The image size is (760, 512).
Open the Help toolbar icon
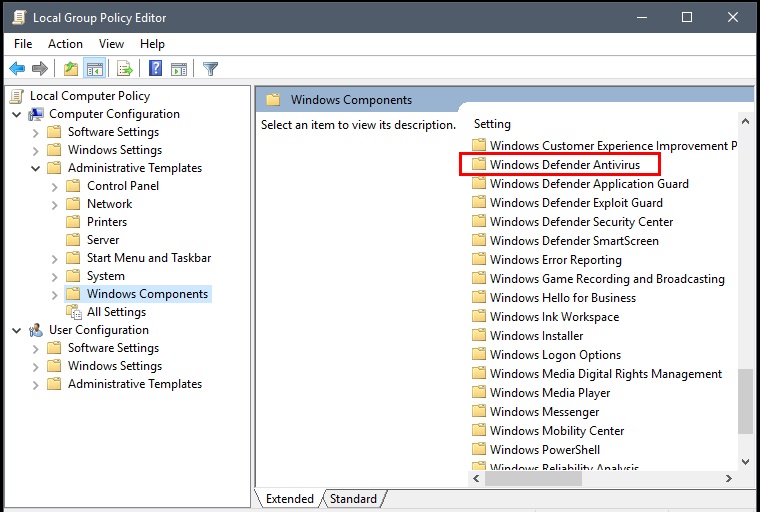(156, 68)
